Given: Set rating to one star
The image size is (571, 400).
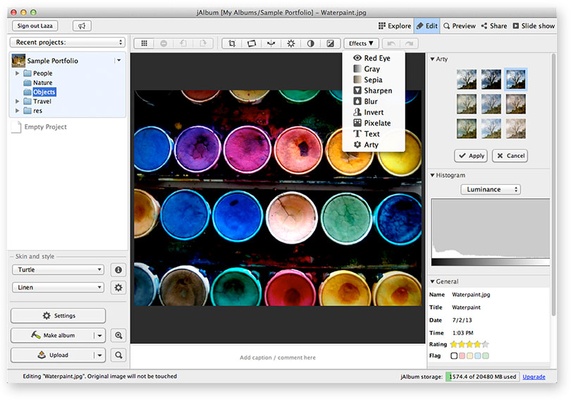Looking at the screenshot, I should click(x=454, y=344).
